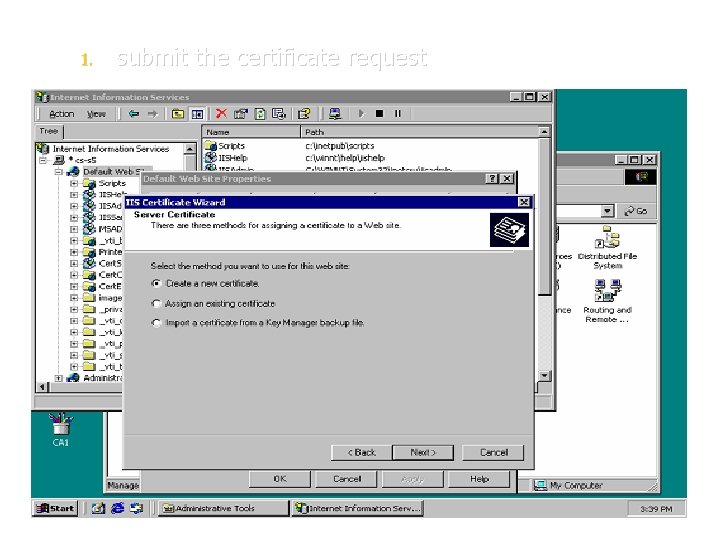Click Cancel in Default Web Site Properties
Screen dimensions: 720x540
[x=347, y=479]
